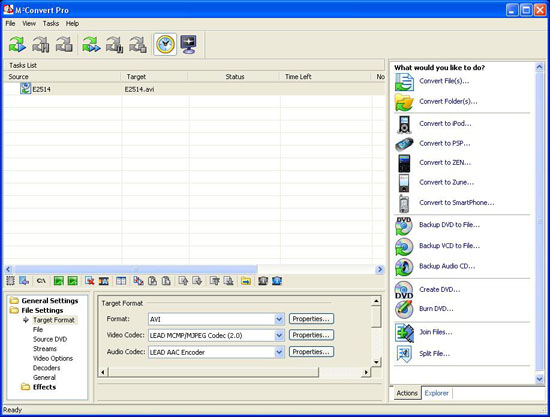Screen dimensions: 550x417
Task: Click the Zune player icon in actions panel
Action: [x=404, y=183]
